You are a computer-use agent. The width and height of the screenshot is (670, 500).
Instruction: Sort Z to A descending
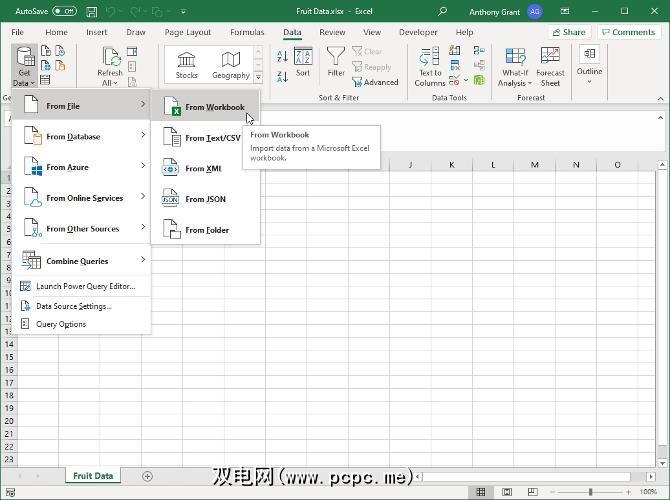pyautogui.click(x=282, y=77)
